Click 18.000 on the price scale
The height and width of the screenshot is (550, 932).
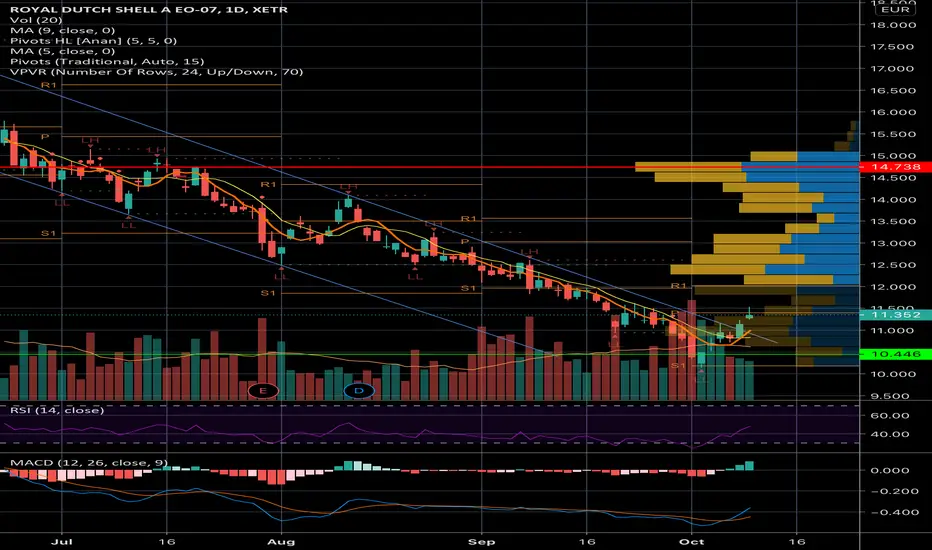tap(892, 25)
